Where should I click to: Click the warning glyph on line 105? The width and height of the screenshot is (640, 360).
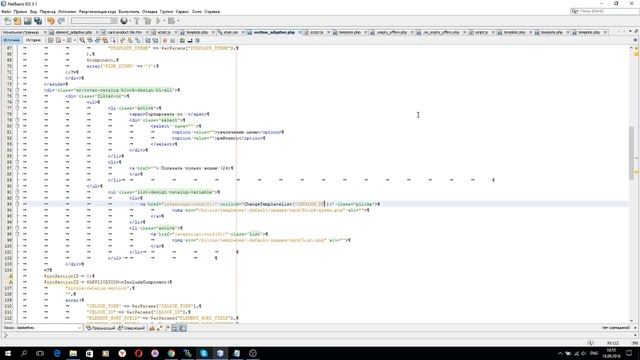(11, 276)
